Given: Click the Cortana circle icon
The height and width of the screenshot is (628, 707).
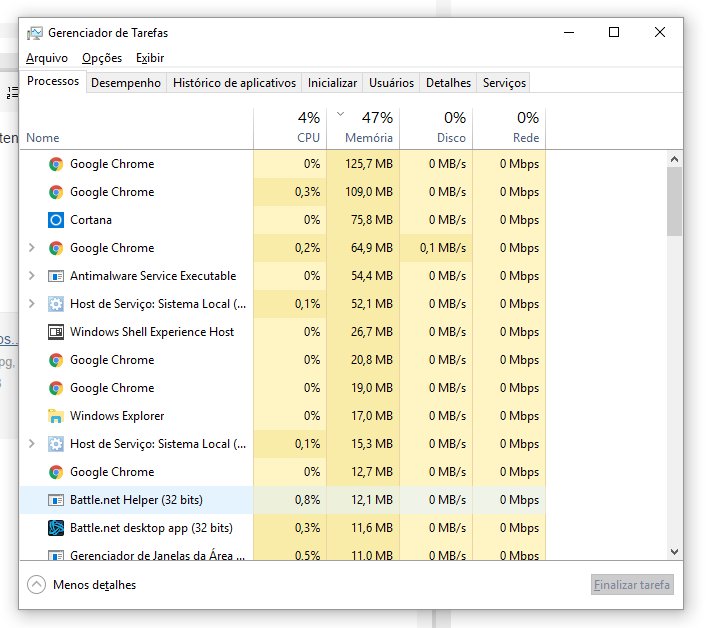Looking at the screenshot, I should click(56, 220).
